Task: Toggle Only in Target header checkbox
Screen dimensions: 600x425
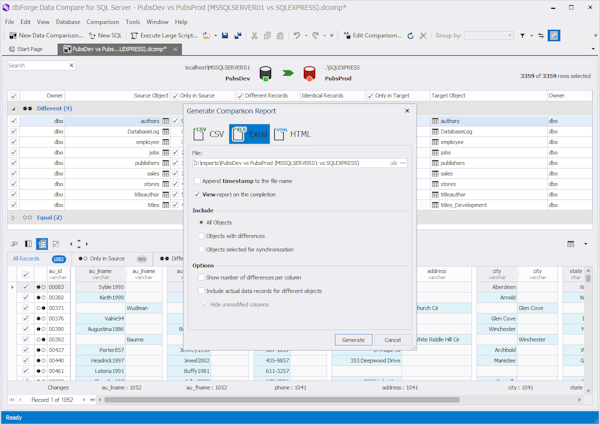Action: click(x=370, y=96)
